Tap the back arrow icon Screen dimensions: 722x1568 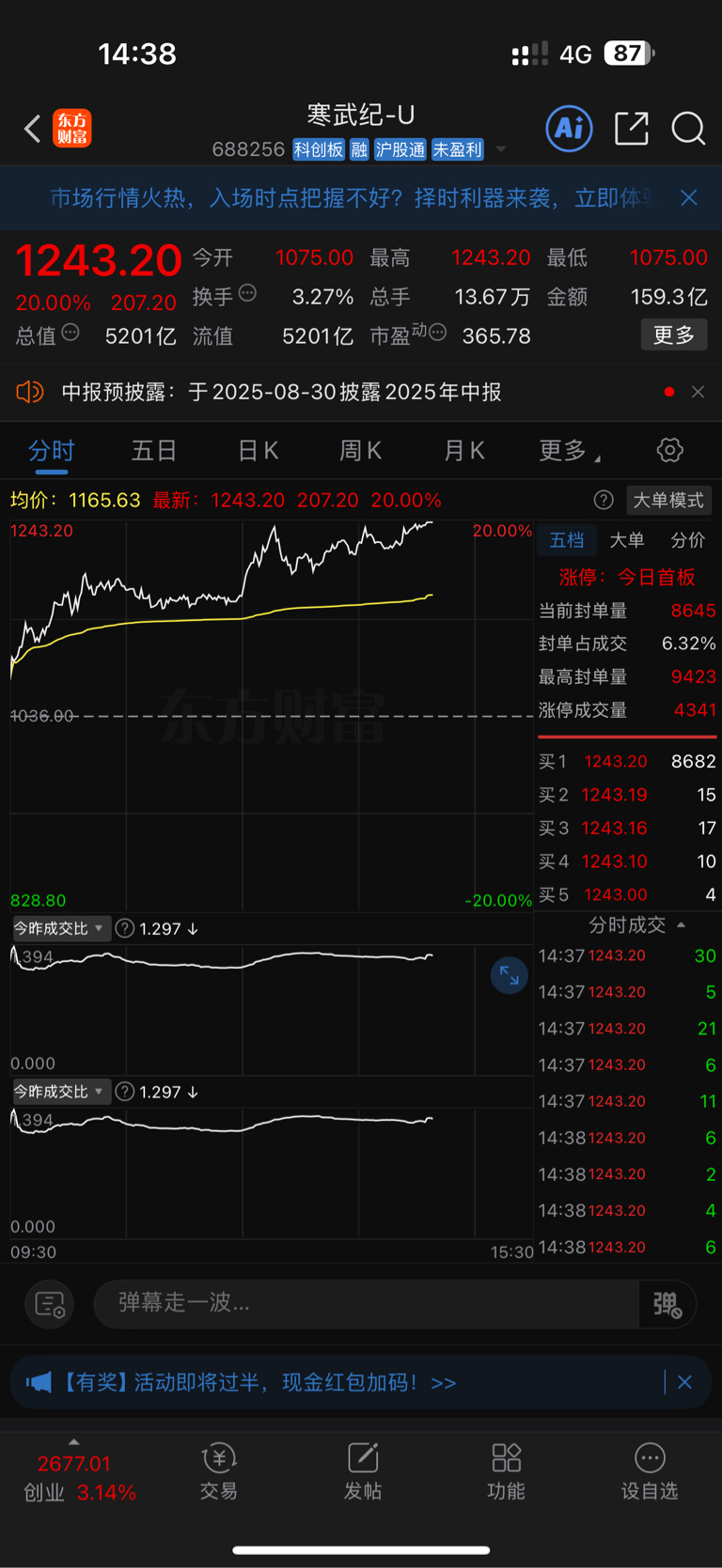pos(33,129)
